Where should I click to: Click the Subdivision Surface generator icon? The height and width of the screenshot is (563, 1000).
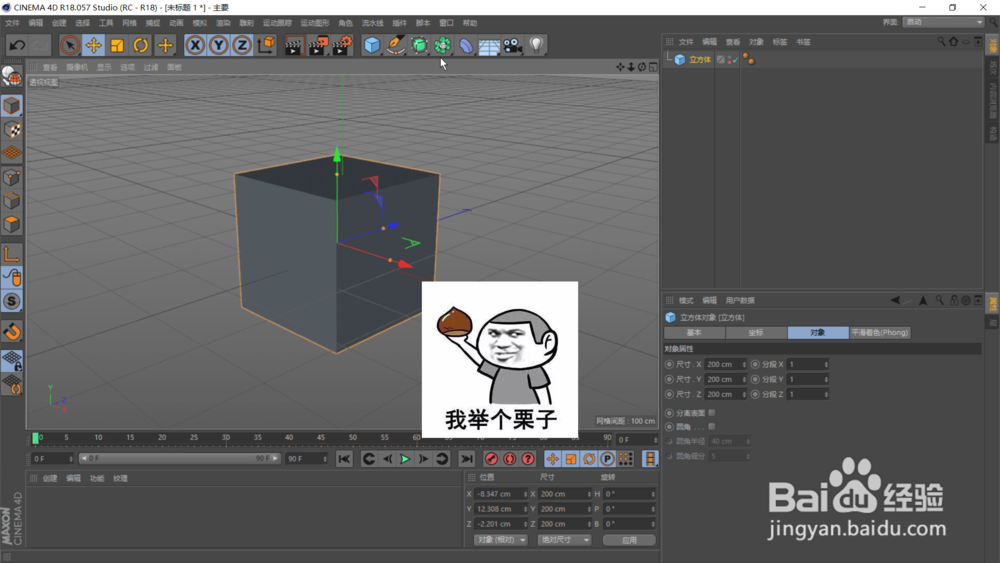419,45
